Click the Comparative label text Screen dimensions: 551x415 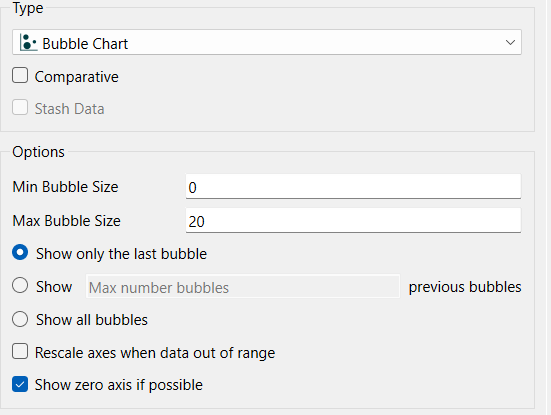[x=77, y=77]
